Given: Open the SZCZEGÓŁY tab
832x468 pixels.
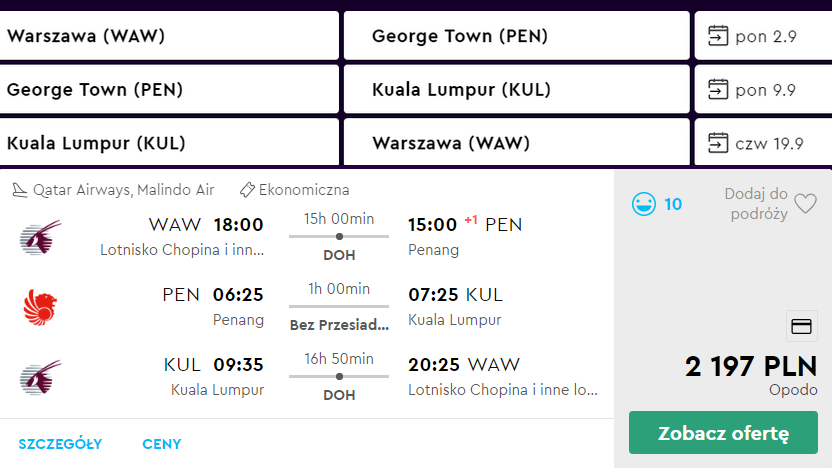Looking at the screenshot, I should [60, 444].
